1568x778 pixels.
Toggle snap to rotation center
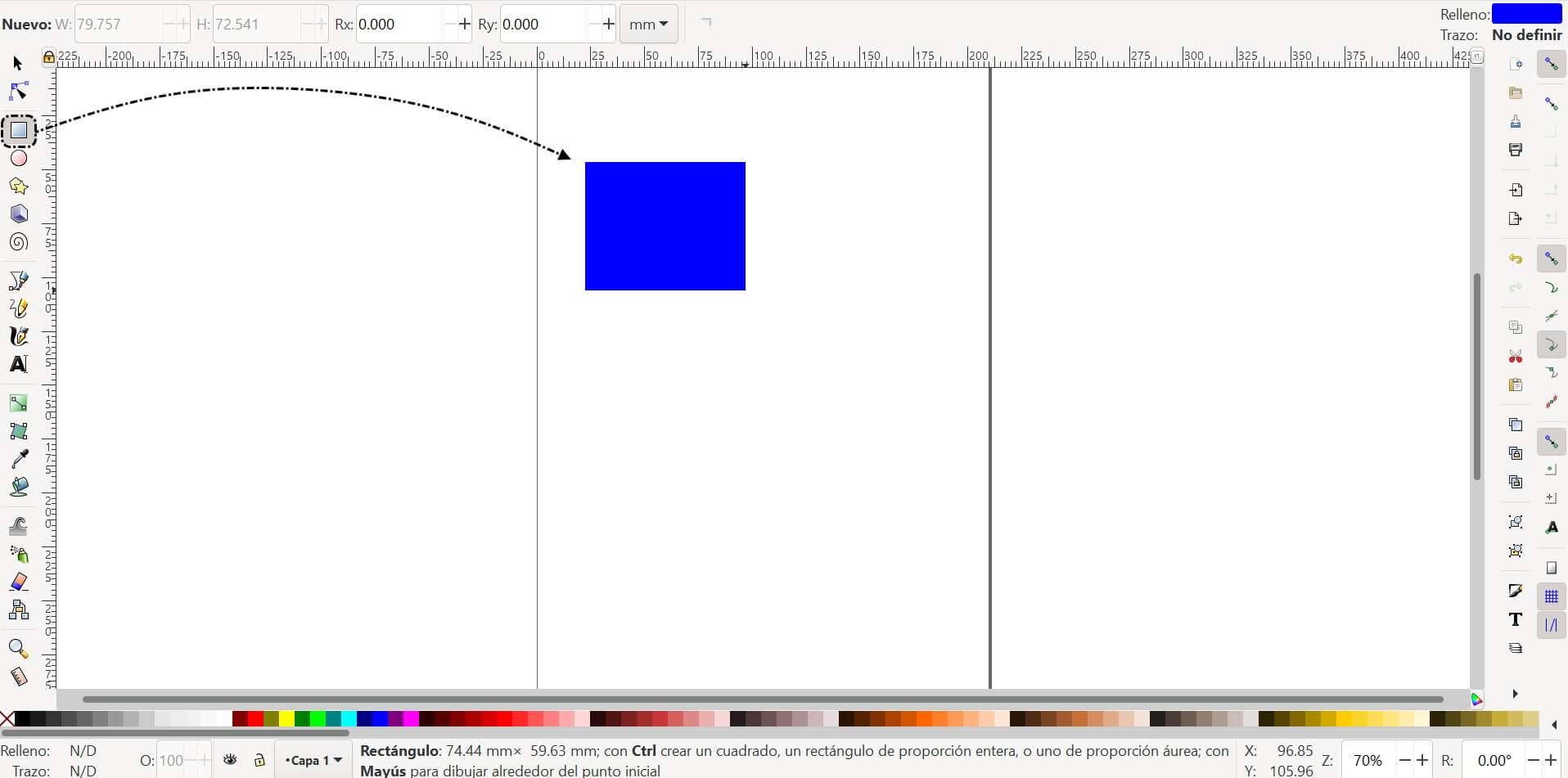click(1551, 499)
